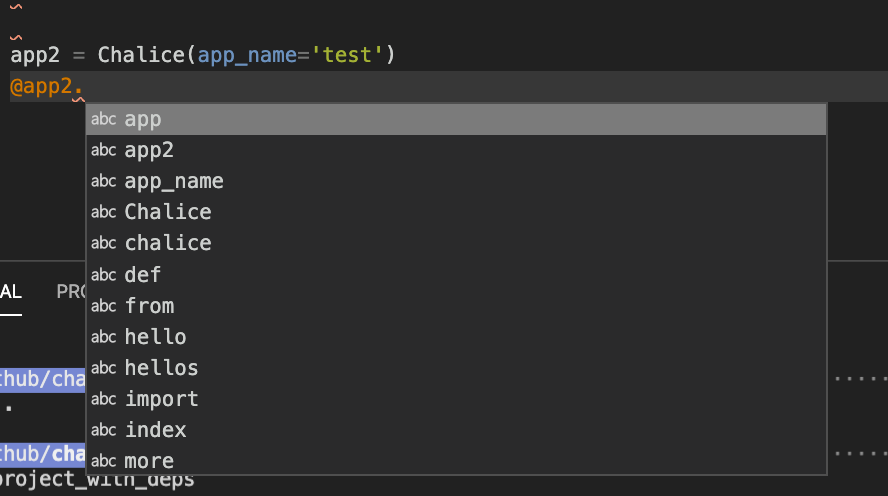The height and width of the screenshot is (496, 888).
Task: Pick the 'index' suggestion entry
Action: 456,430
